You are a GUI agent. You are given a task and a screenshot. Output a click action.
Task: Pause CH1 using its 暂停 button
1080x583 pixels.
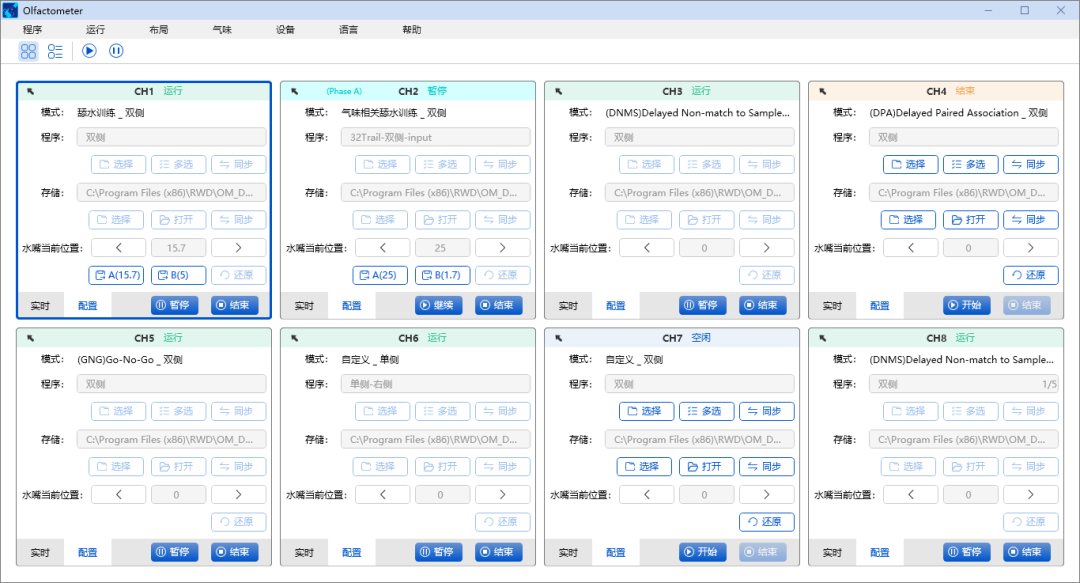[x=174, y=305]
